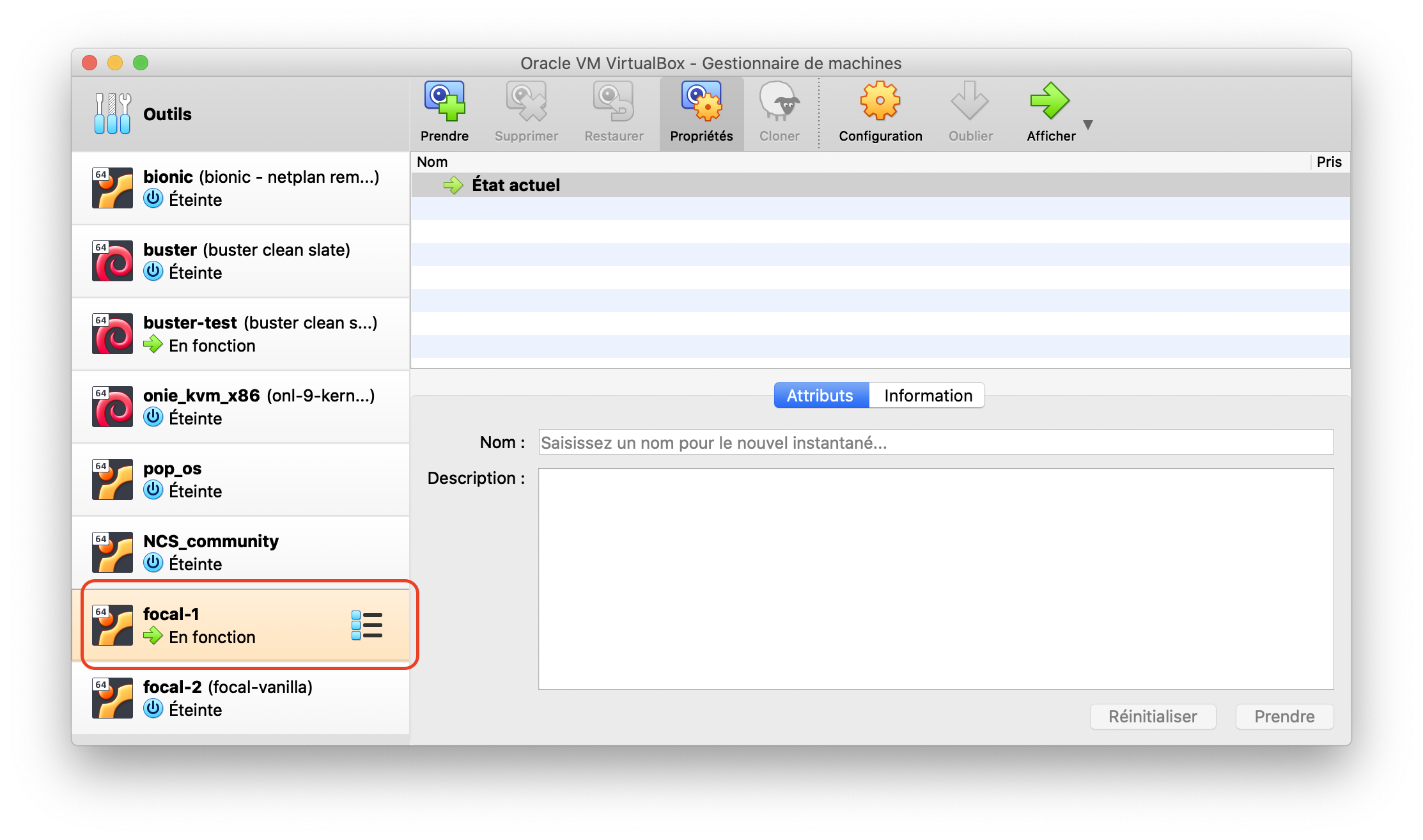Click the Cloner sheep toolbar icon
1423x840 pixels.
(779, 102)
